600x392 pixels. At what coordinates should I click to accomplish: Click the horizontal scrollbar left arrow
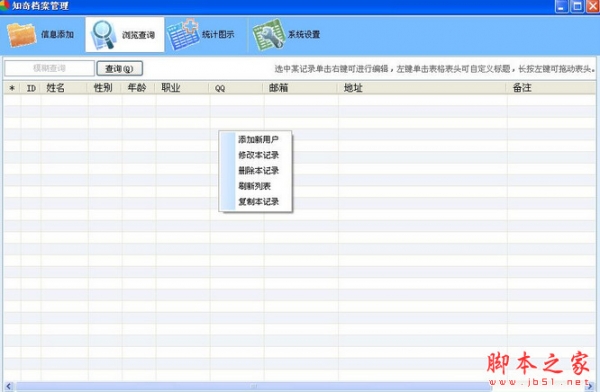point(9,386)
